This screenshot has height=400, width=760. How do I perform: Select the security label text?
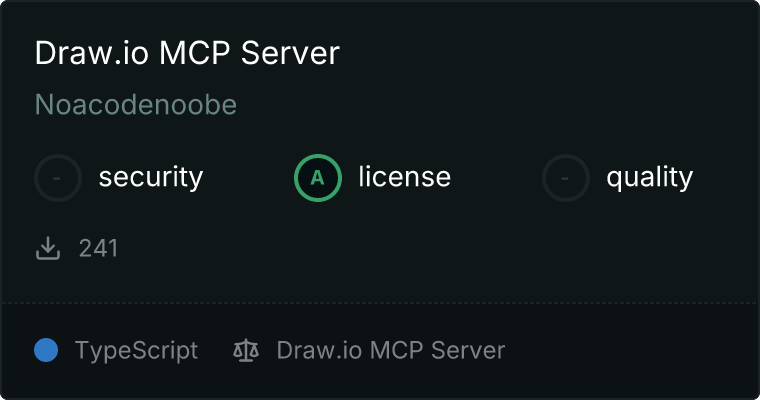pyautogui.click(x=151, y=177)
